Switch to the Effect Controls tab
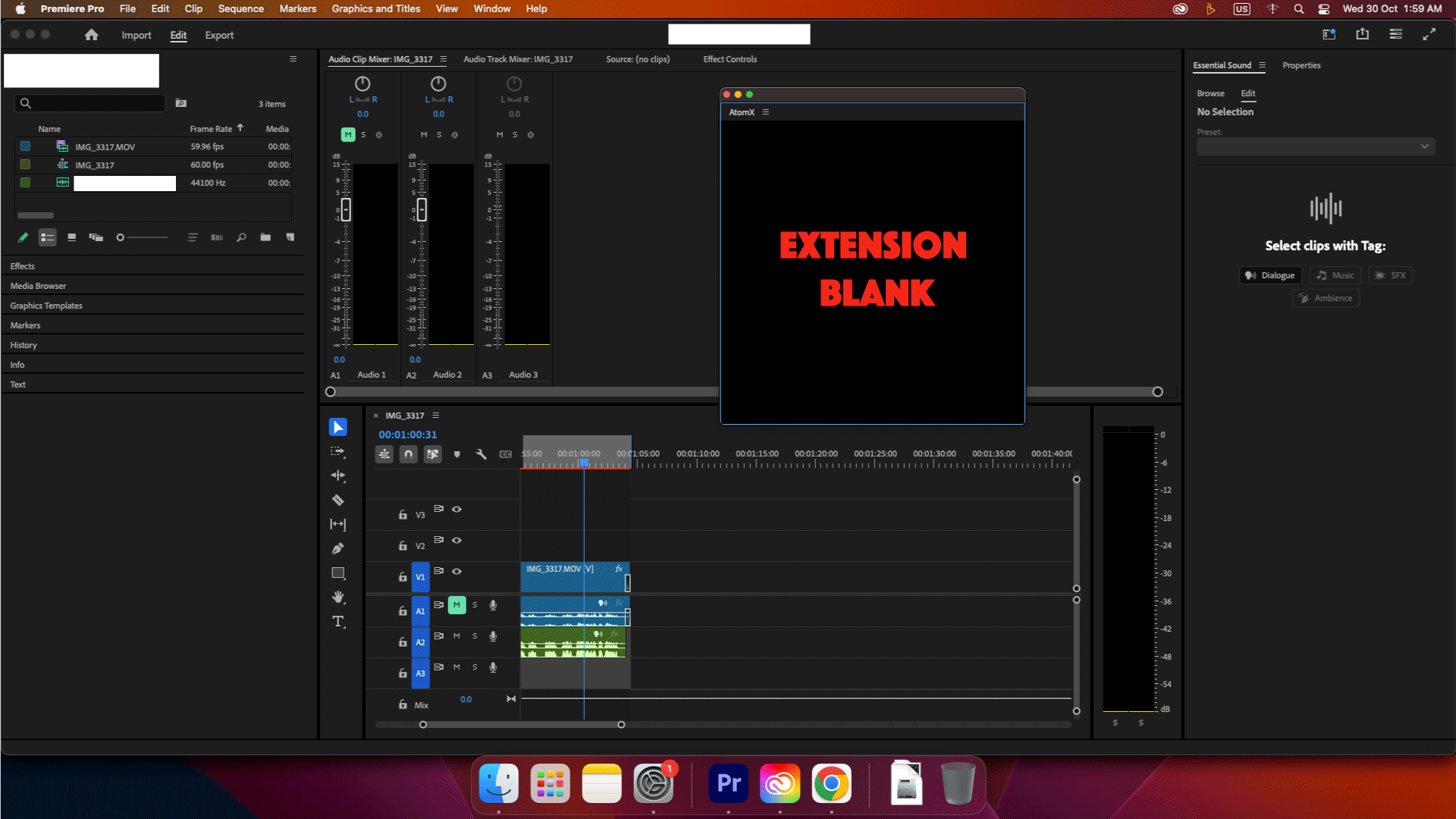The height and width of the screenshot is (819, 1456). click(x=730, y=59)
